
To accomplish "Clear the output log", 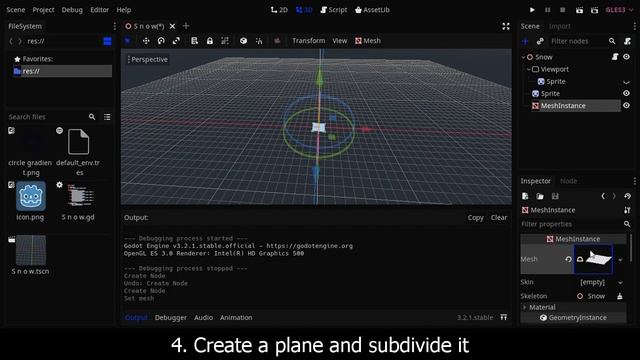I will [499, 218].
